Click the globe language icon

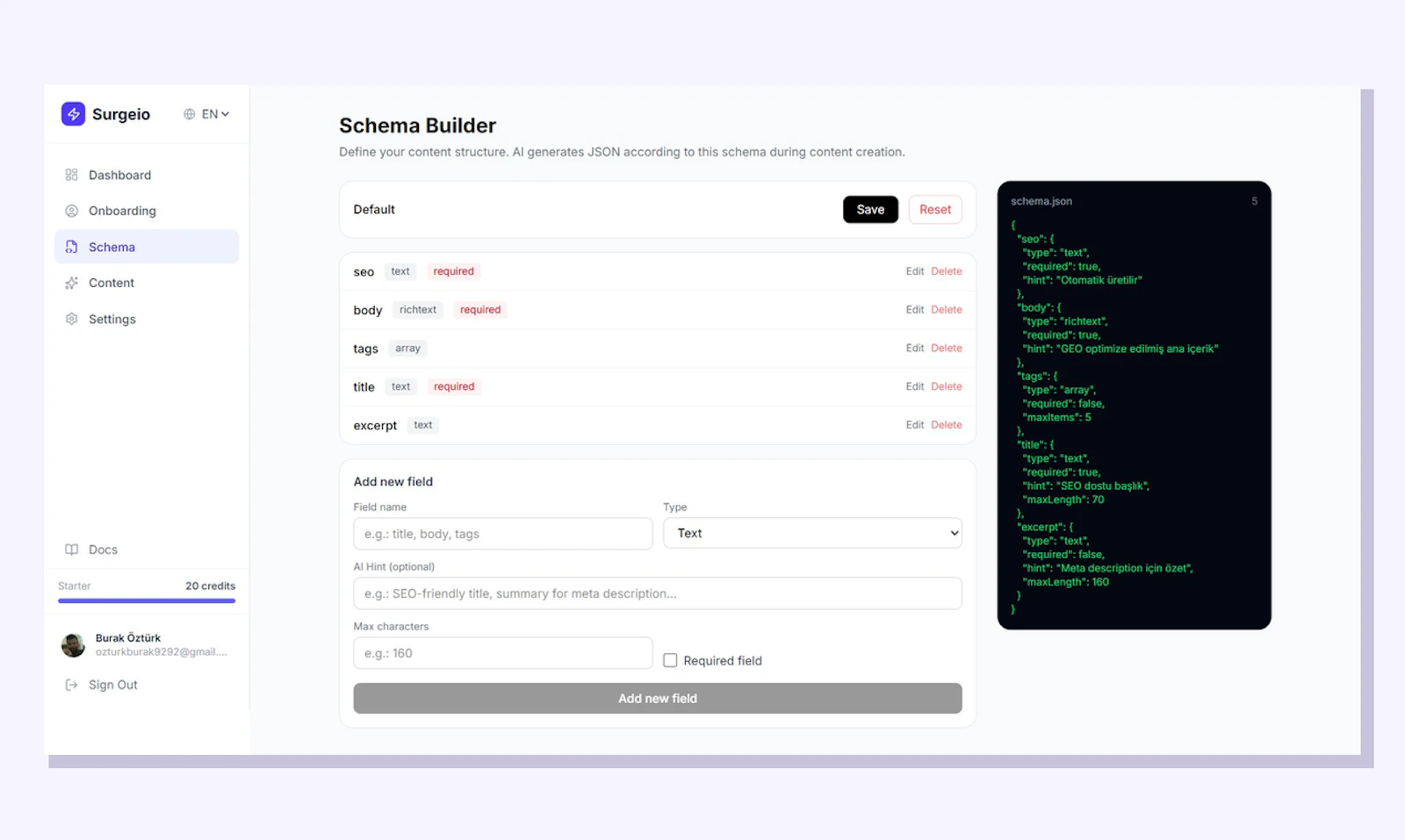click(x=189, y=114)
